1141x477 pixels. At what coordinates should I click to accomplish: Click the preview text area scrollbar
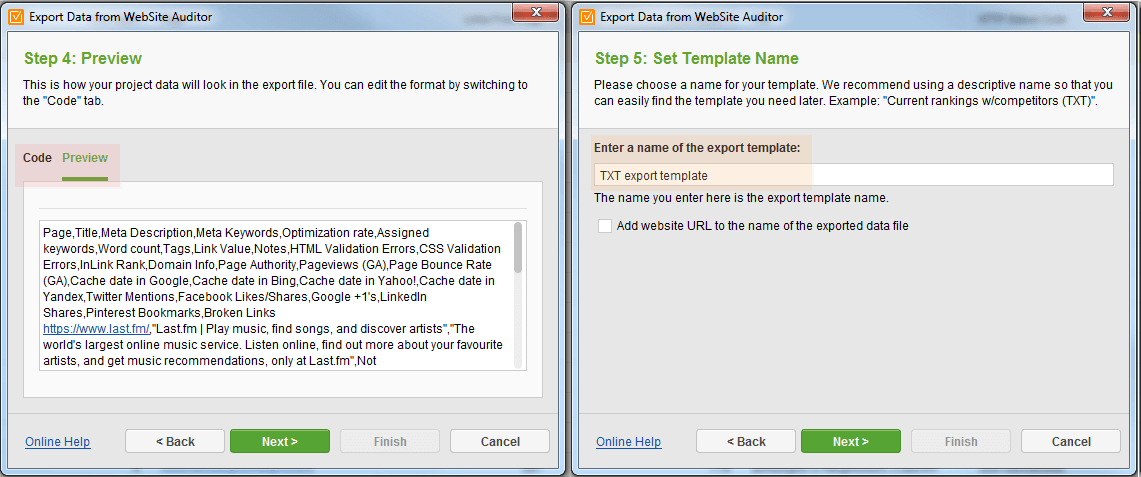pyautogui.click(x=518, y=296)
